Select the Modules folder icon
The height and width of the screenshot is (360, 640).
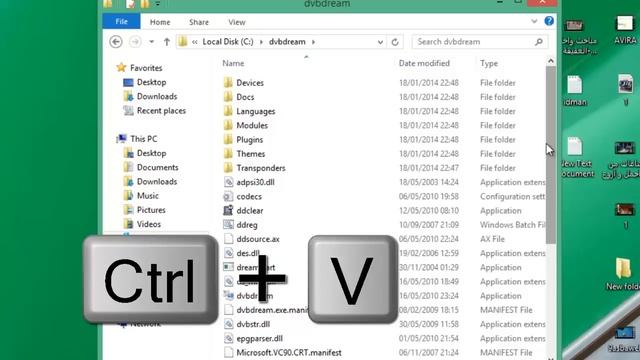(228, 125)
